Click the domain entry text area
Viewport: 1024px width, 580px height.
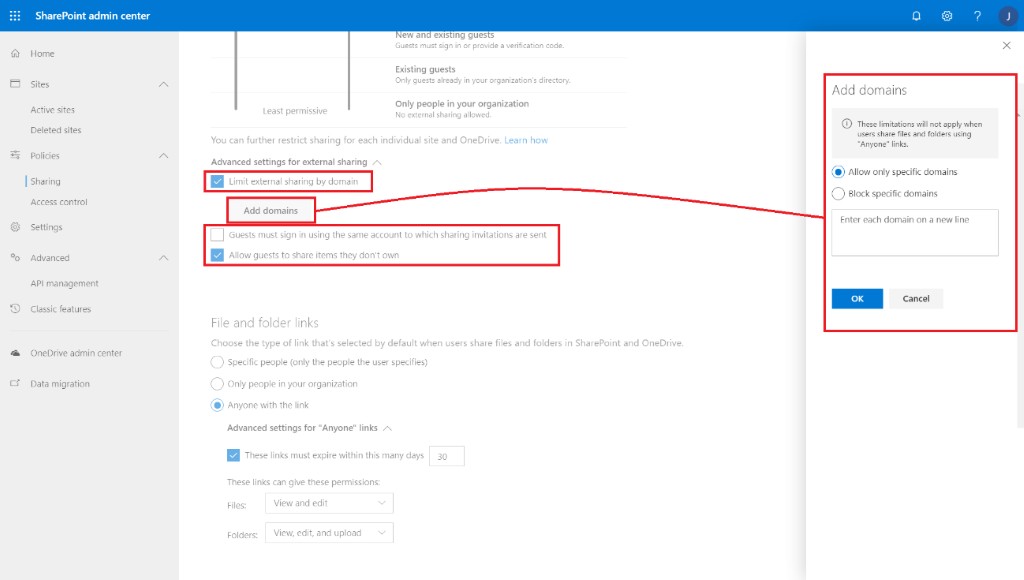point(915,233)
